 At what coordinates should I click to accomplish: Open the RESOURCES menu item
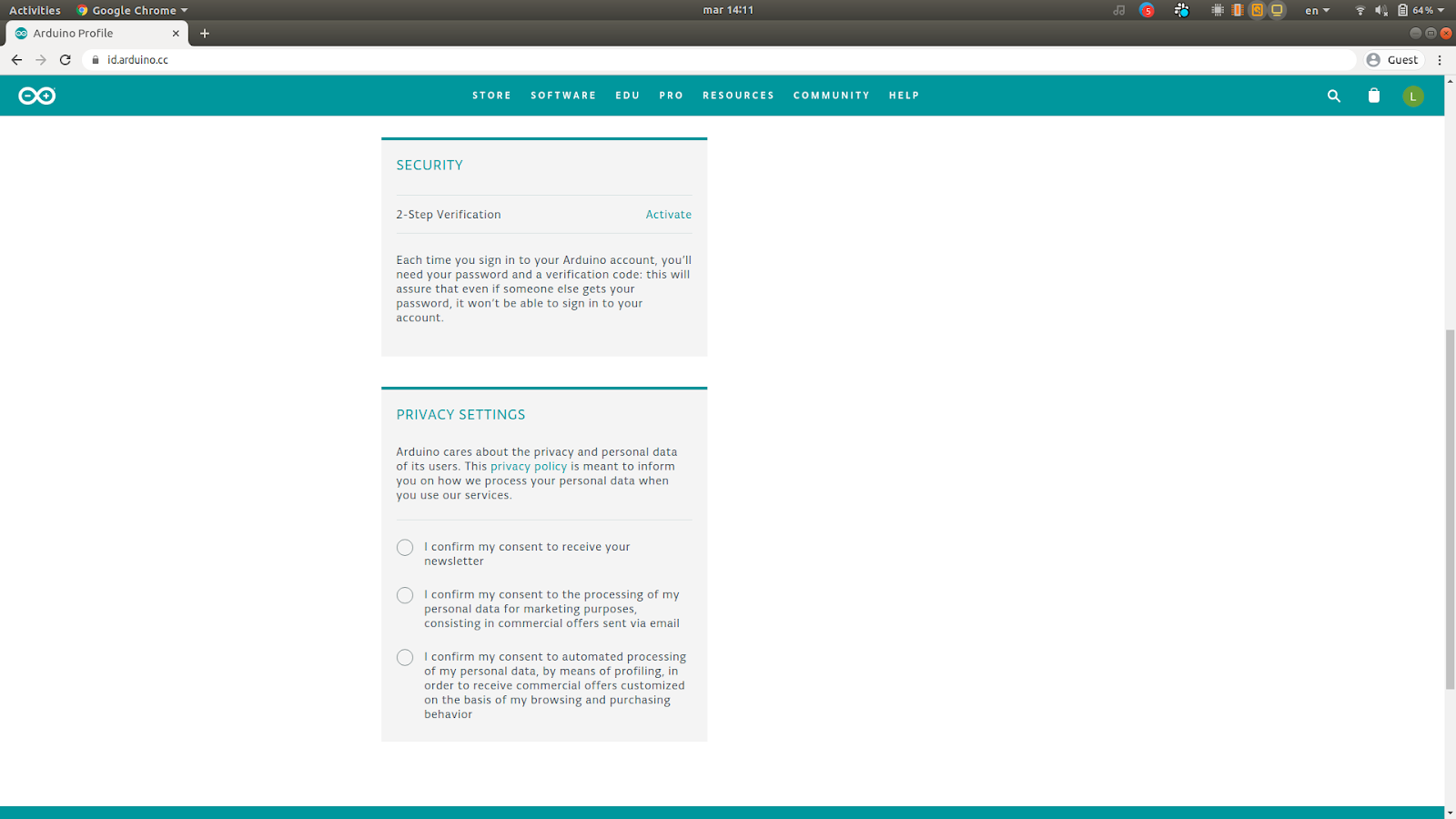[738, 96]
